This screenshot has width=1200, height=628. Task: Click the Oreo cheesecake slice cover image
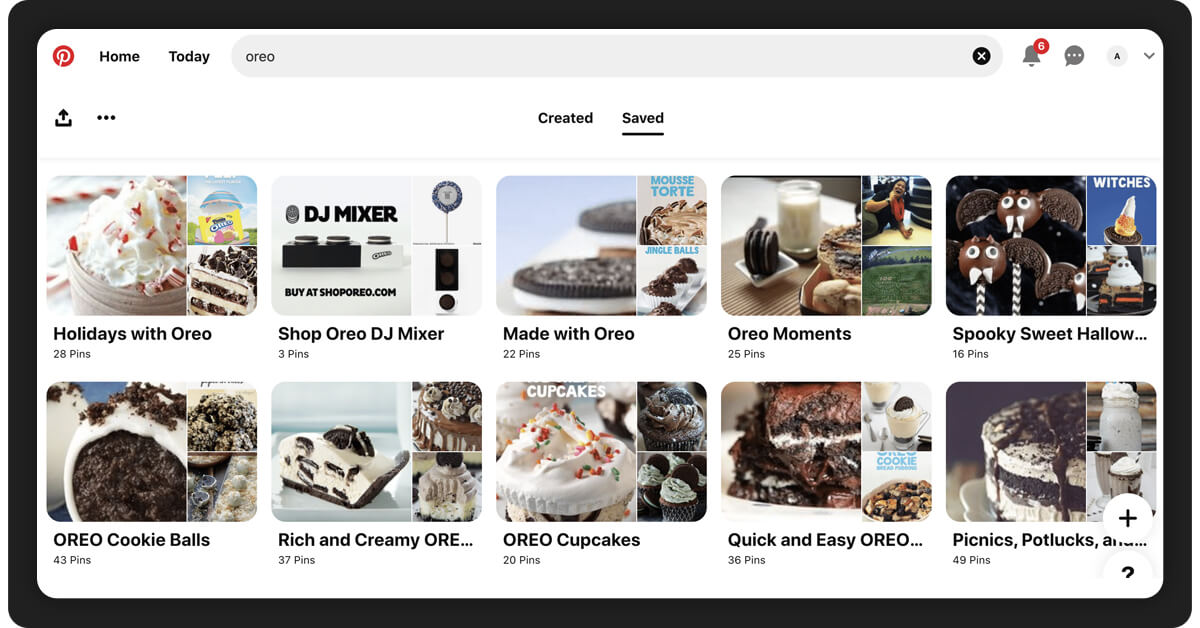(341, 452)
